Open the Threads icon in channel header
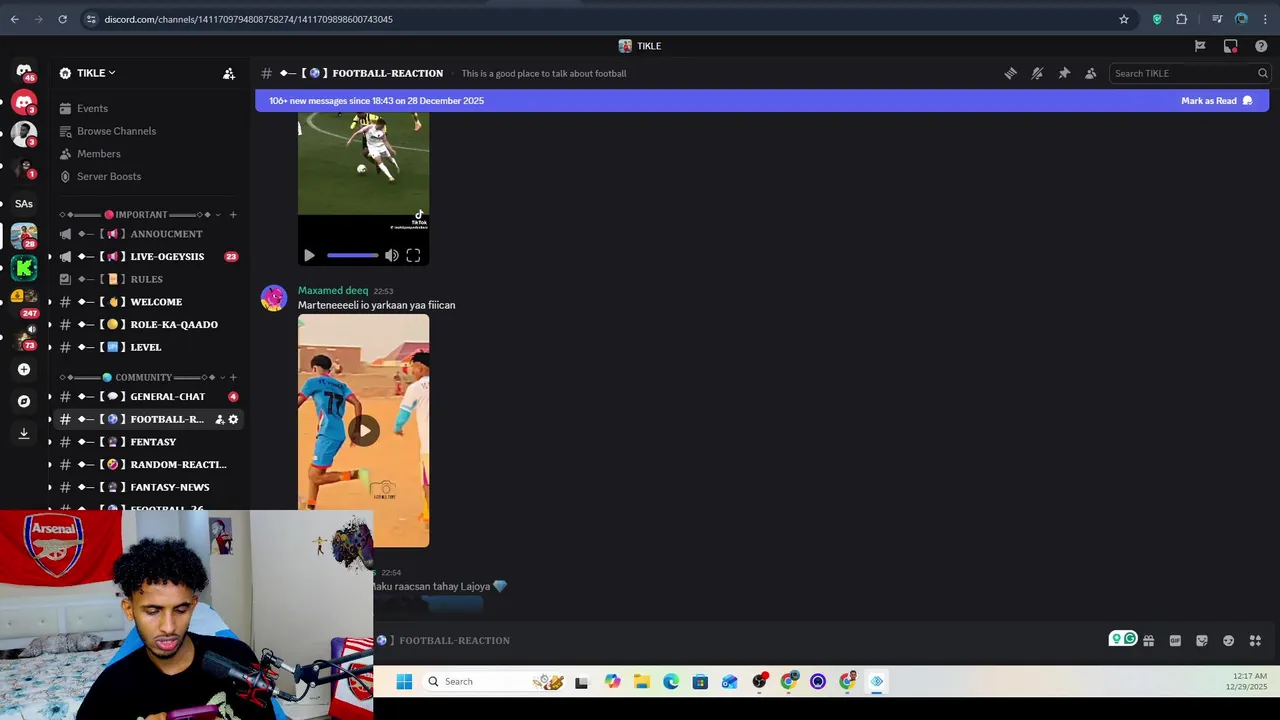 (1010, 73)
